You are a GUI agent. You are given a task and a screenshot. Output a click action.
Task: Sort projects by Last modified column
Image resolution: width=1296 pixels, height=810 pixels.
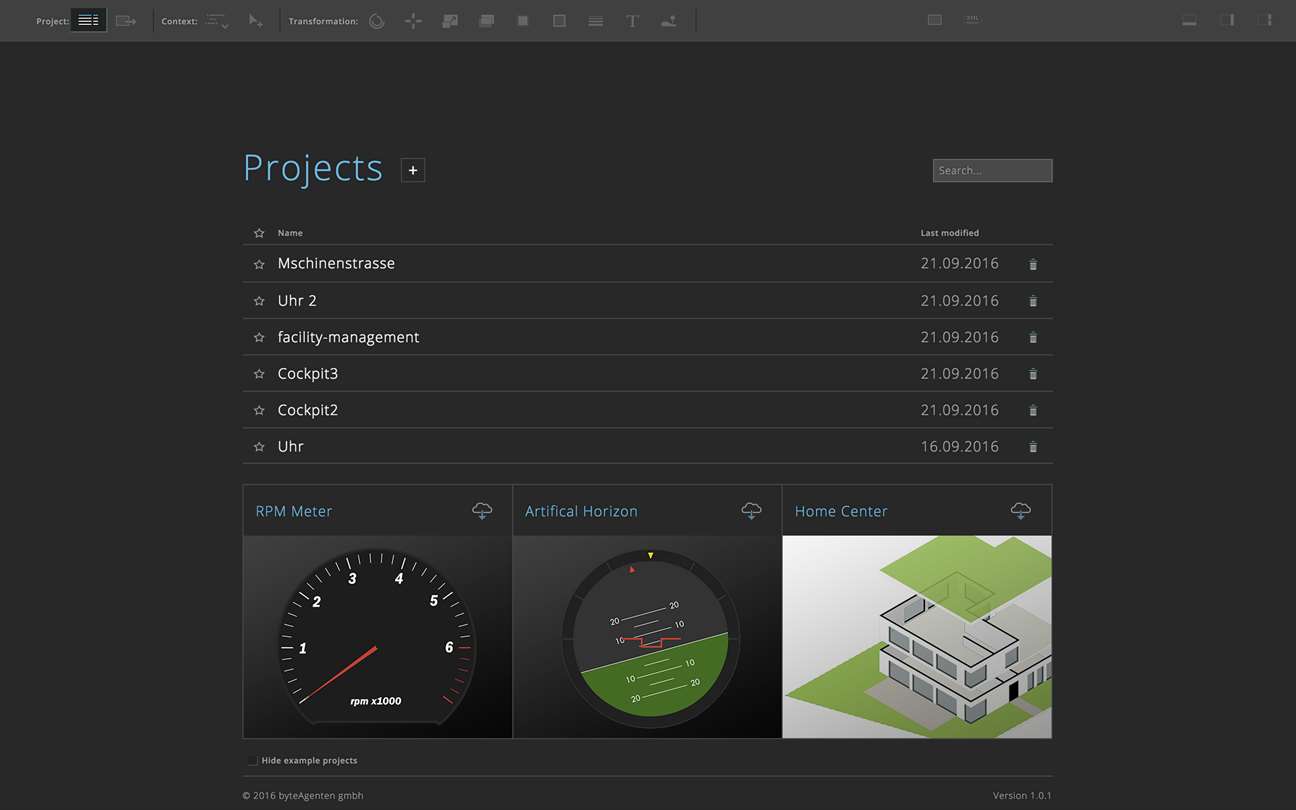[x=949, y=233]
